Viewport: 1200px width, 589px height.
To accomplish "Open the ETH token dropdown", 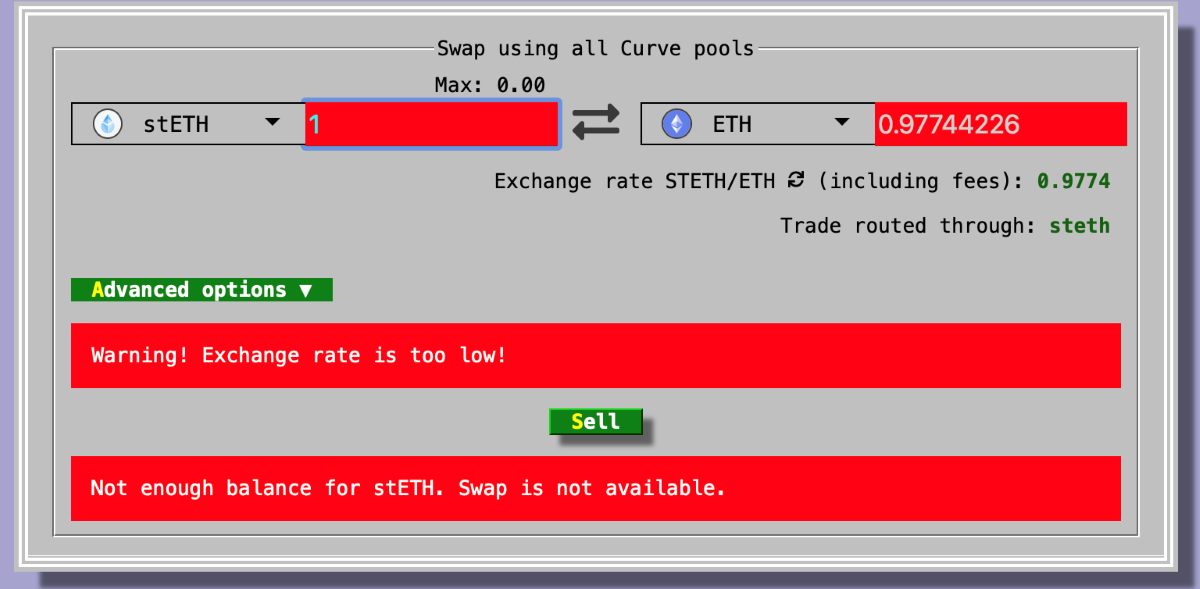I will click(757, 124).
